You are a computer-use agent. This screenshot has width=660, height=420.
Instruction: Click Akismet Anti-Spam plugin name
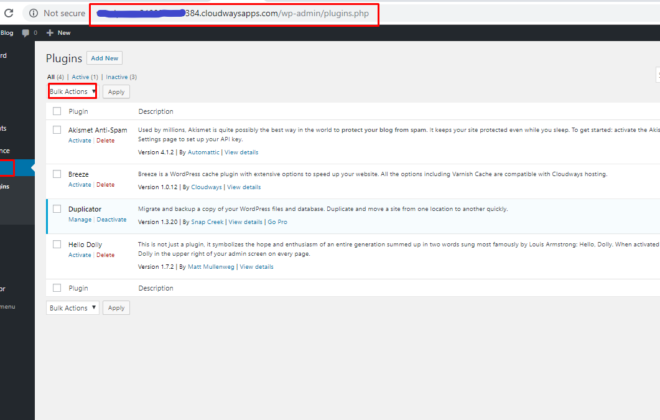point(98,130)
